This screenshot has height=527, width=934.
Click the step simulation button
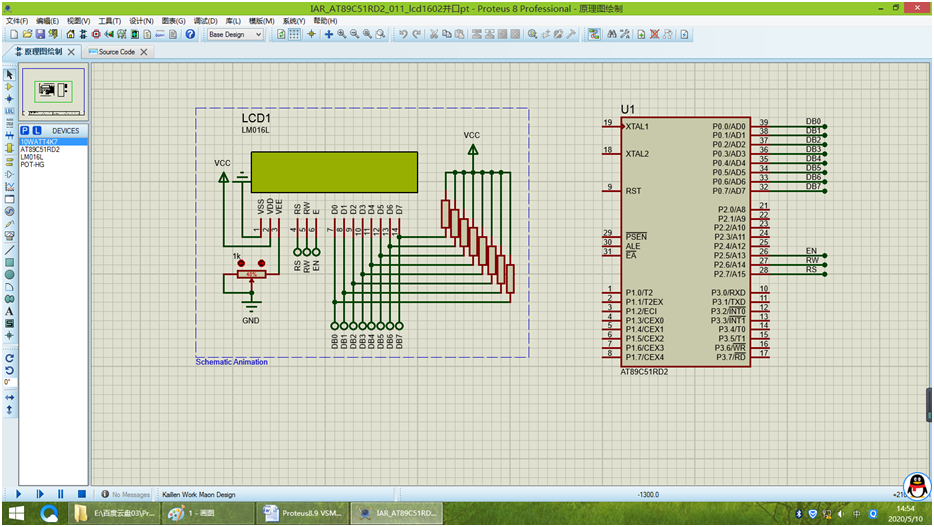(40, 494)
